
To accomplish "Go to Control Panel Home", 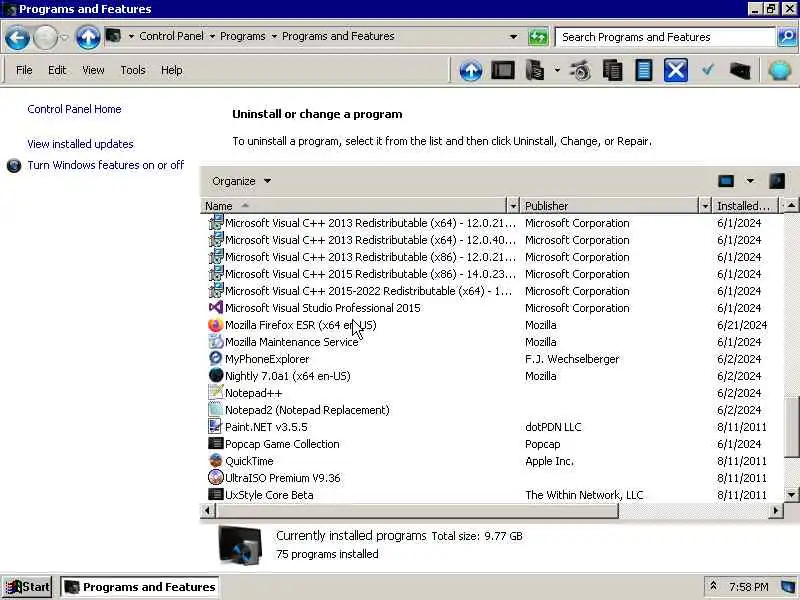I will tap(74, 109).
